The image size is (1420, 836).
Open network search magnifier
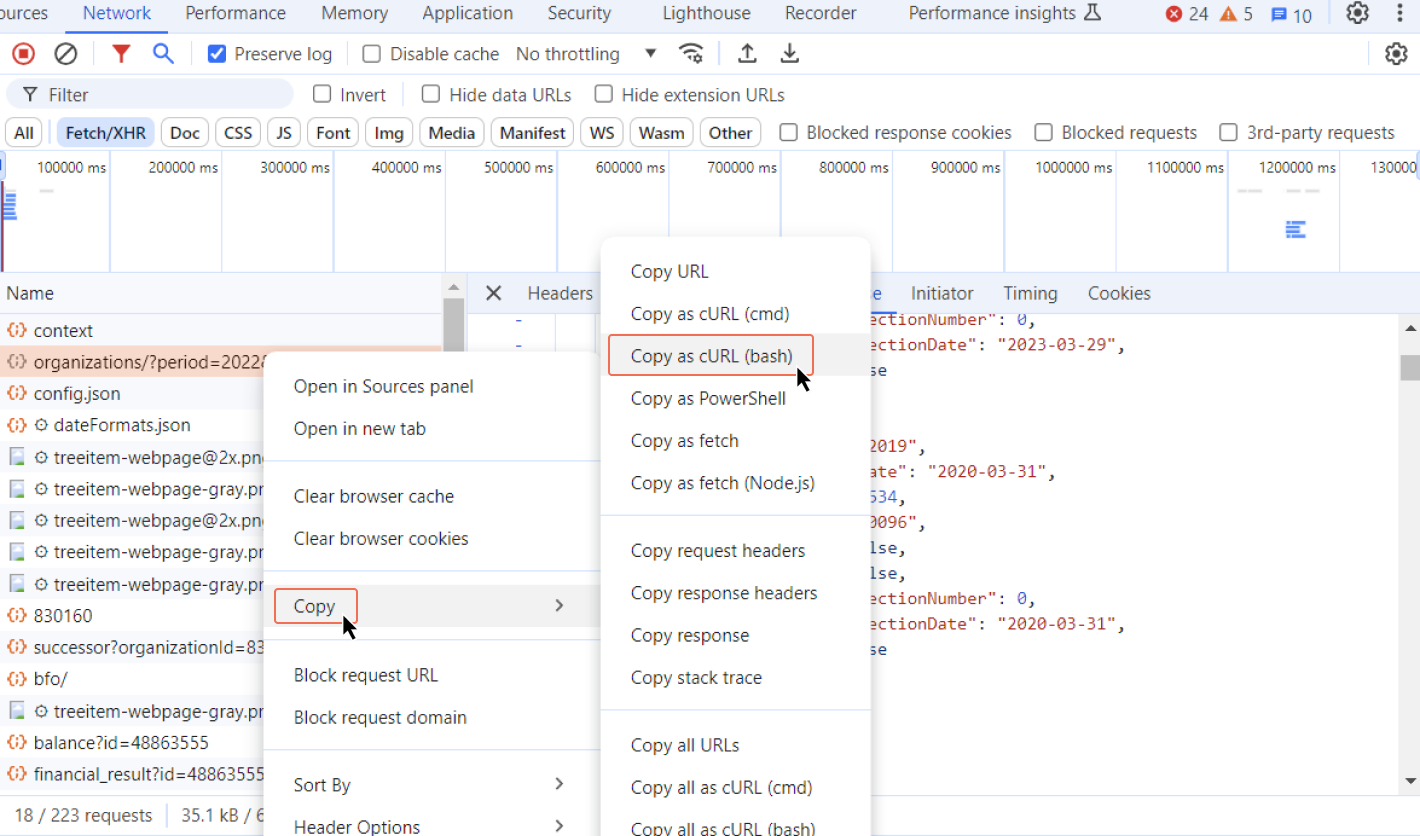point(163,54)
